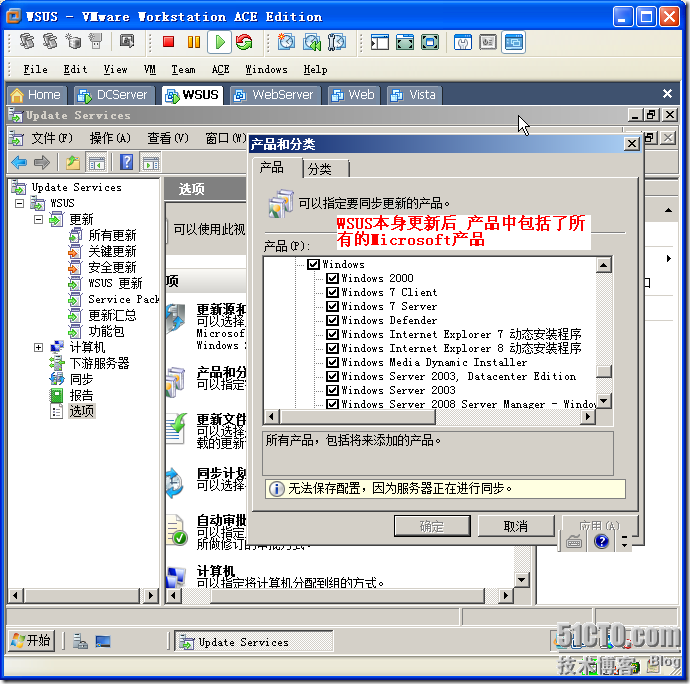
Task: Open the VMware File menu
Action: coord(35,70)
